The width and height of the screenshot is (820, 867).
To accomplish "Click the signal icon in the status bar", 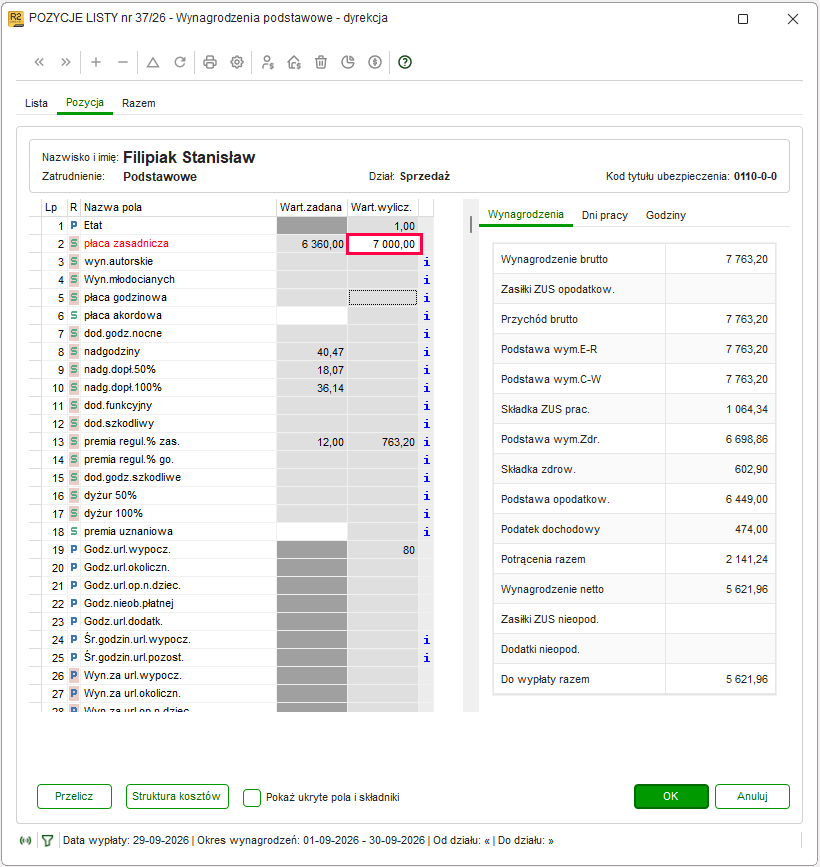I will (x=25, y=841).
